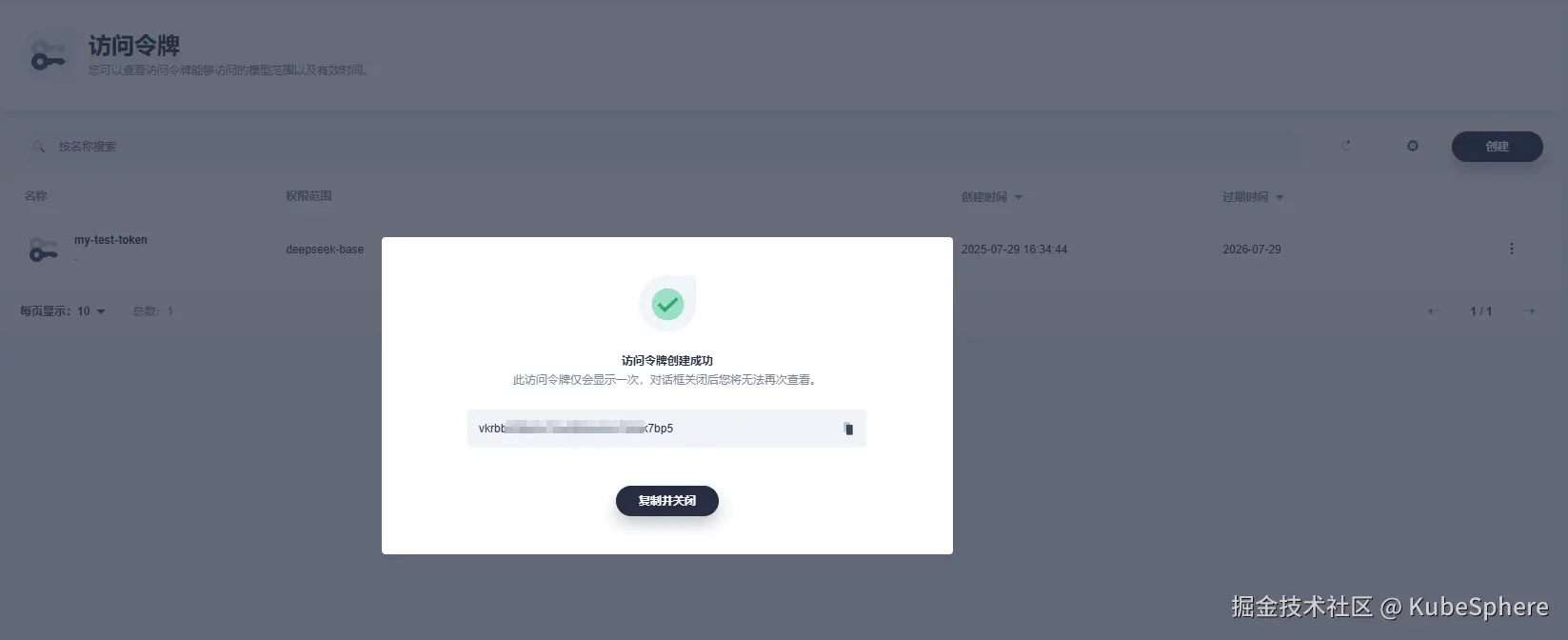
Task: Sort by 创建时间 column arrow
Action: pyautogui.click(x=1019, y=197)
